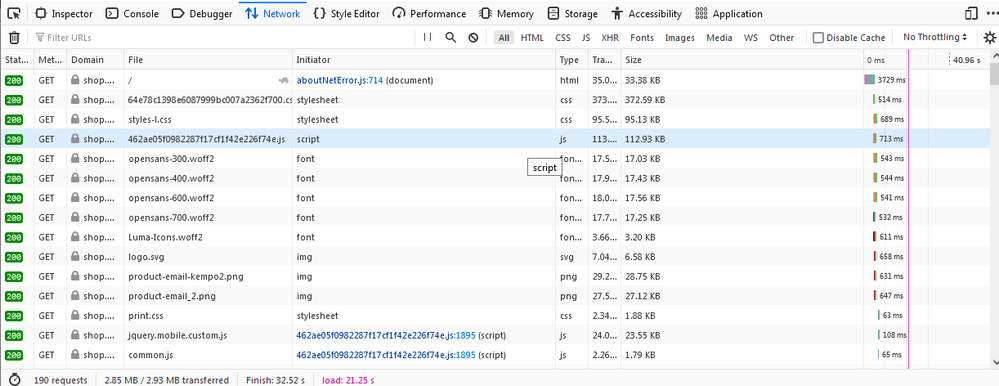This screenshot has width=999, height=386.
Task: Select the print.css request
Action: 495,315
